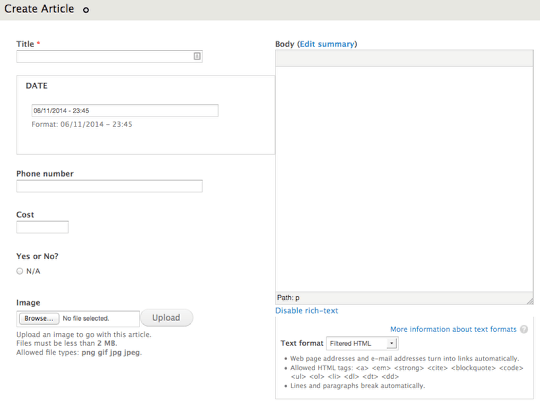Image resolution: width=540 pixels, height=402 pixels.
Task: Click the Cost input field
Action: [x=42, y=227]
